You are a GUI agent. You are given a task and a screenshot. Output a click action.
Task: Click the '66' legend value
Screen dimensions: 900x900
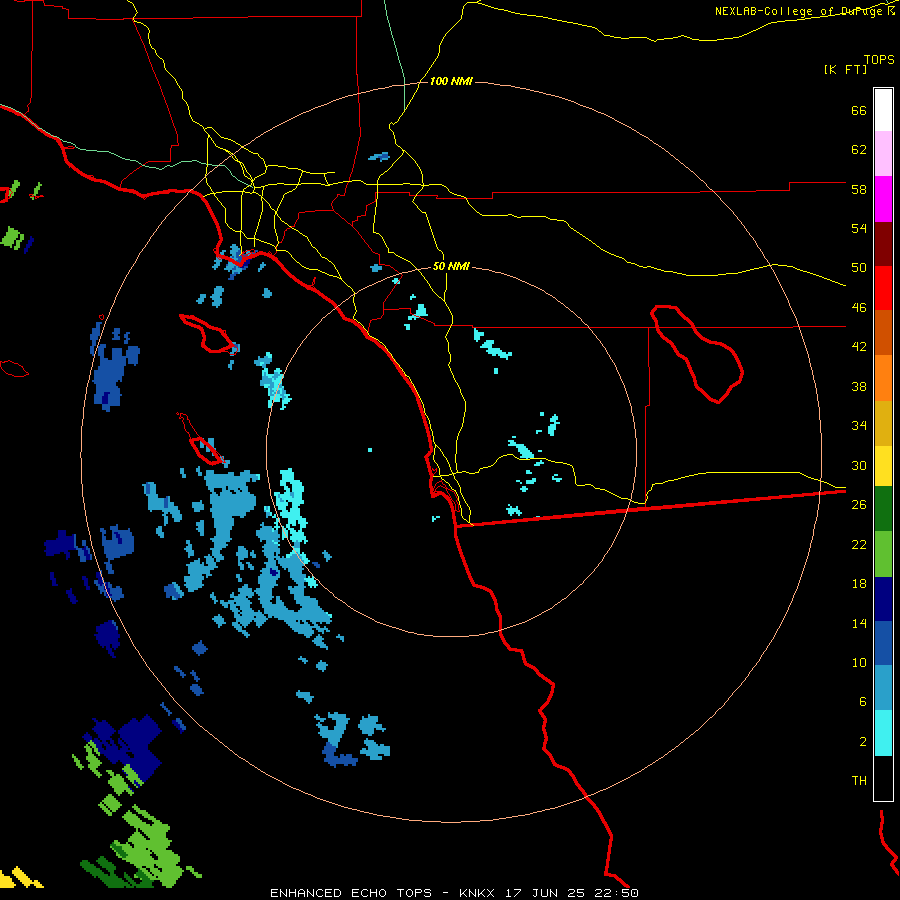[x=859, y=110]
